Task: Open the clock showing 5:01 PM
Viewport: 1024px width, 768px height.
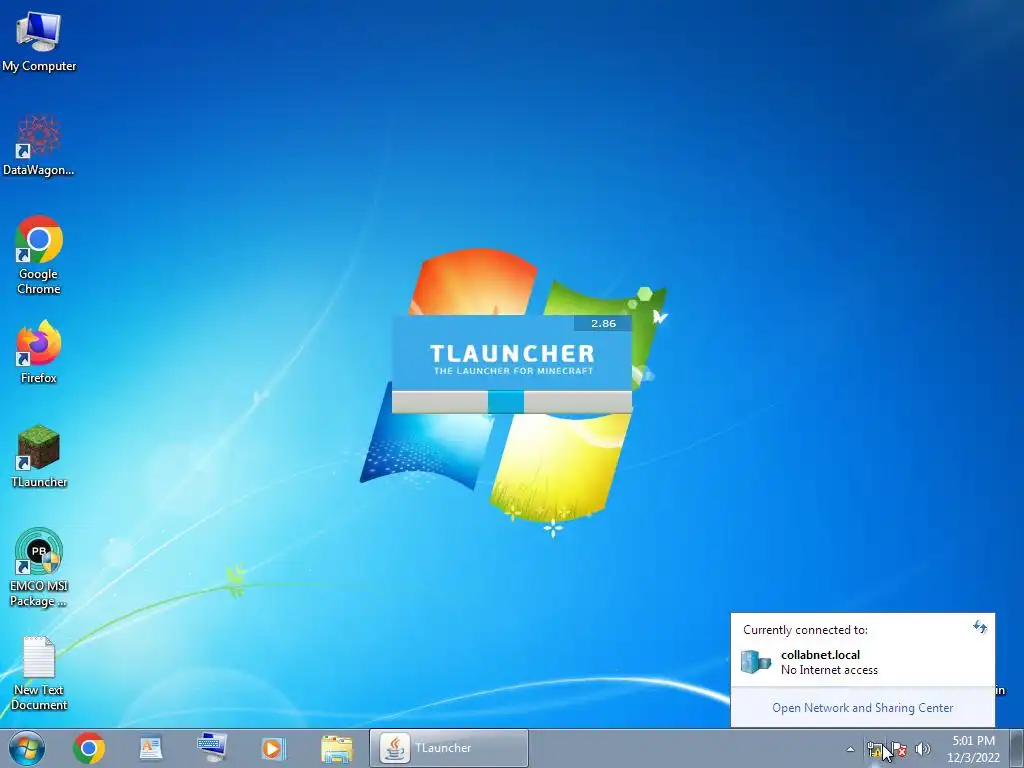Action: [x=973, y=749]
